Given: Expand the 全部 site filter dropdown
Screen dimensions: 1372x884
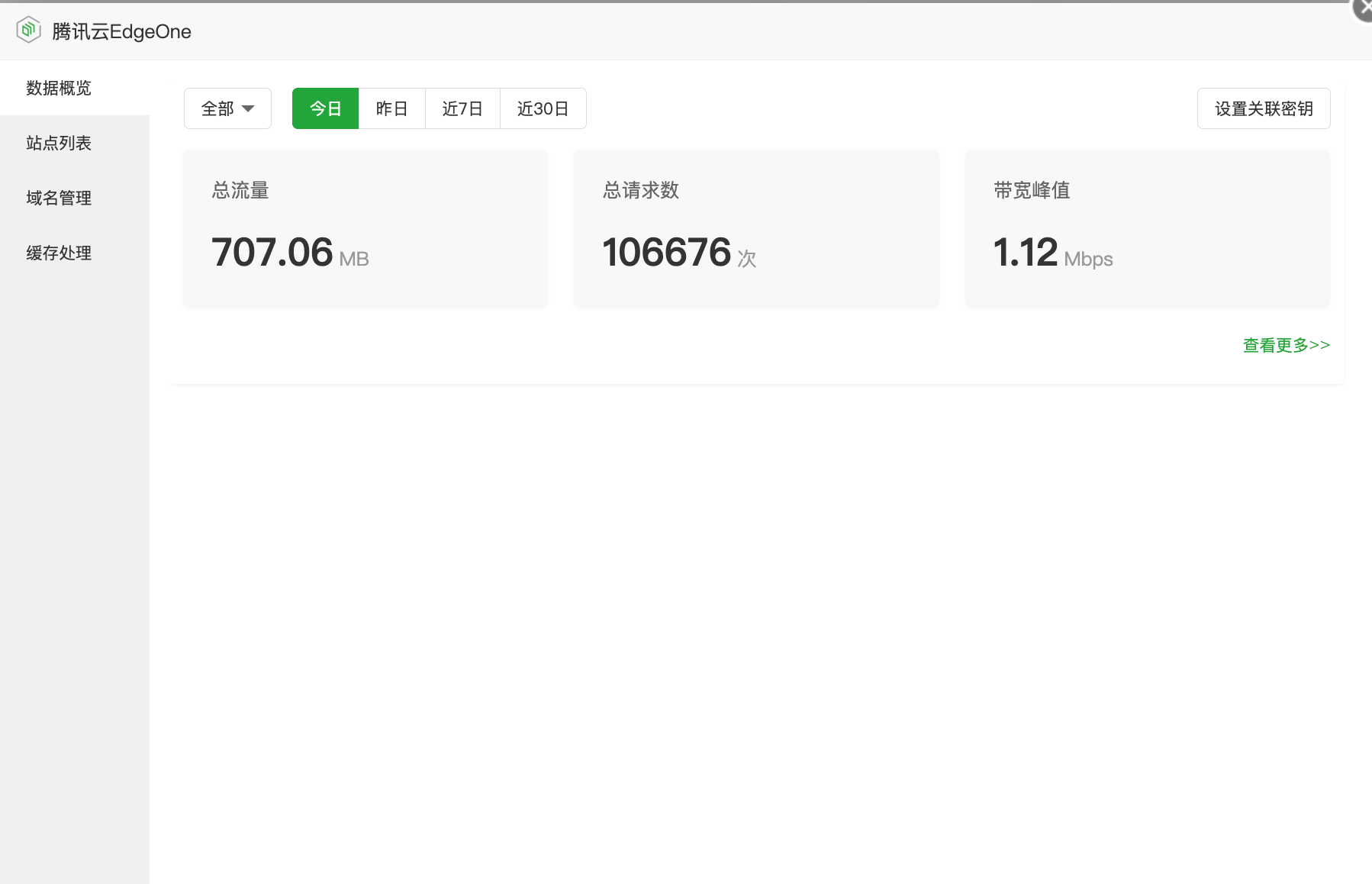Looking at the screenshot, I should pyautogui.click(x=227, y=109).
